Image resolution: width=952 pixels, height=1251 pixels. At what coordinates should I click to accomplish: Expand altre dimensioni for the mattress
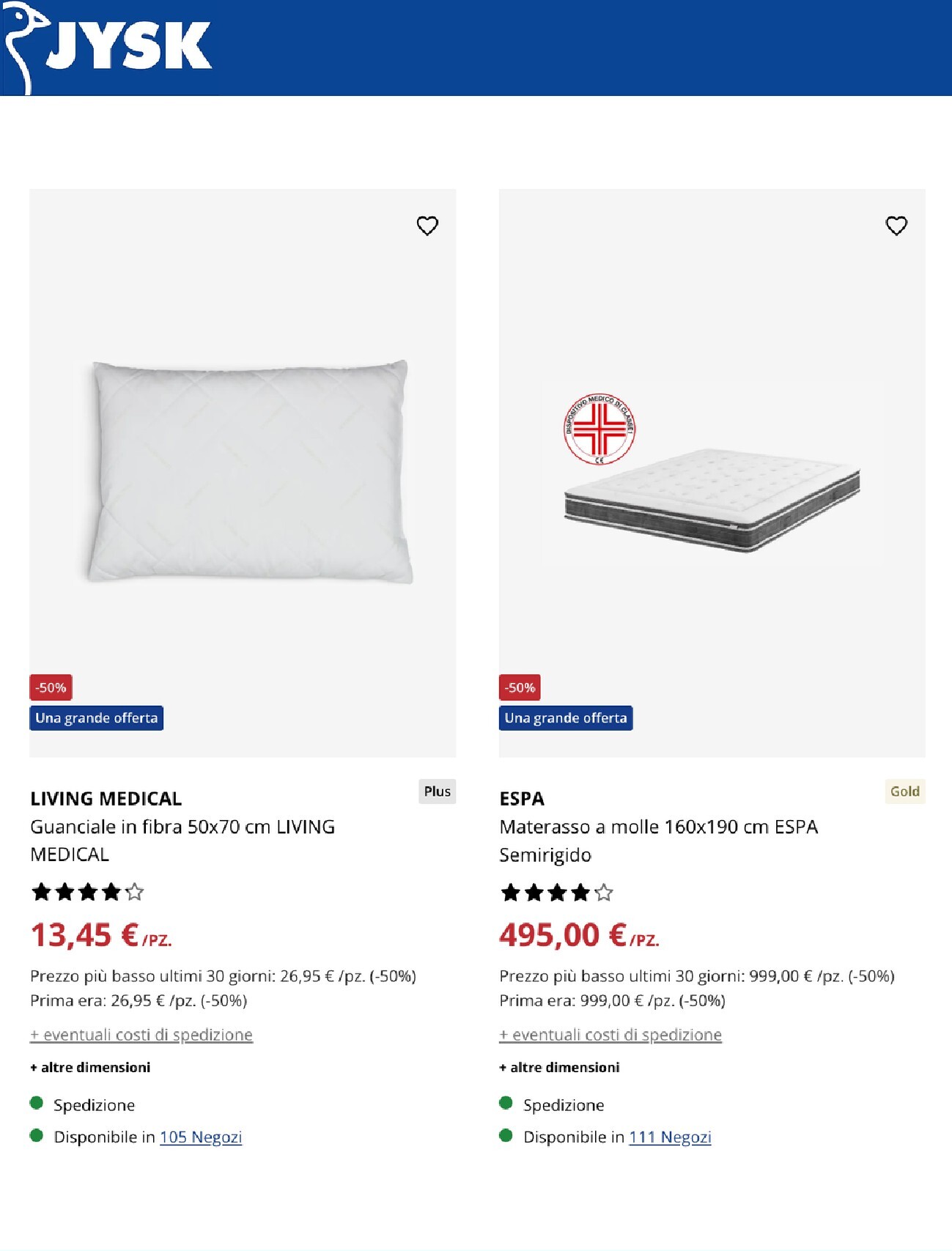(559, 1068)
